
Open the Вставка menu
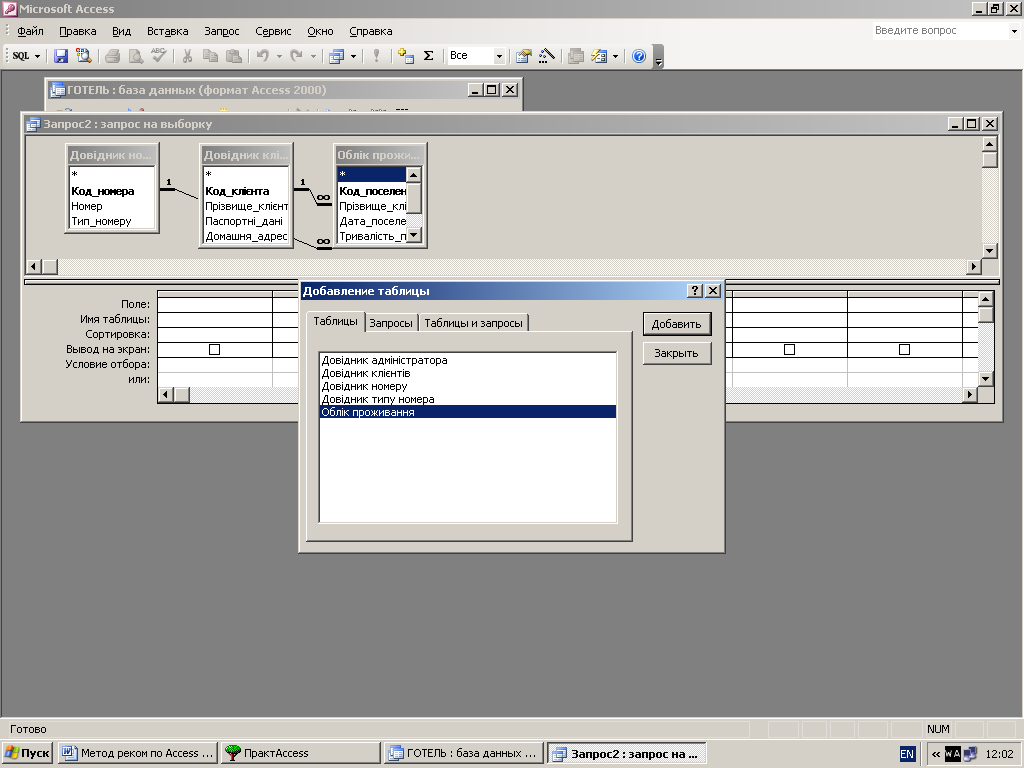(167, 31)
